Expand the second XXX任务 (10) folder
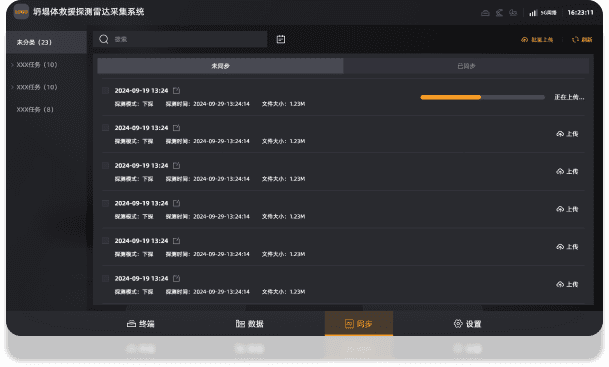The width and height of the screenshot is (609, 367). click(x=12, y=87)
